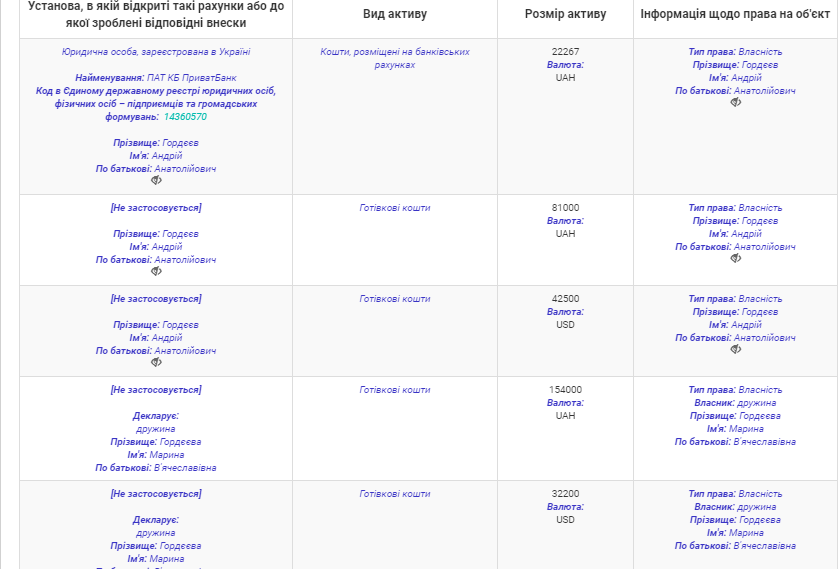Click the "Розмір активу" column header
Screen dimensions: 838x569
[x=565, y=14]
